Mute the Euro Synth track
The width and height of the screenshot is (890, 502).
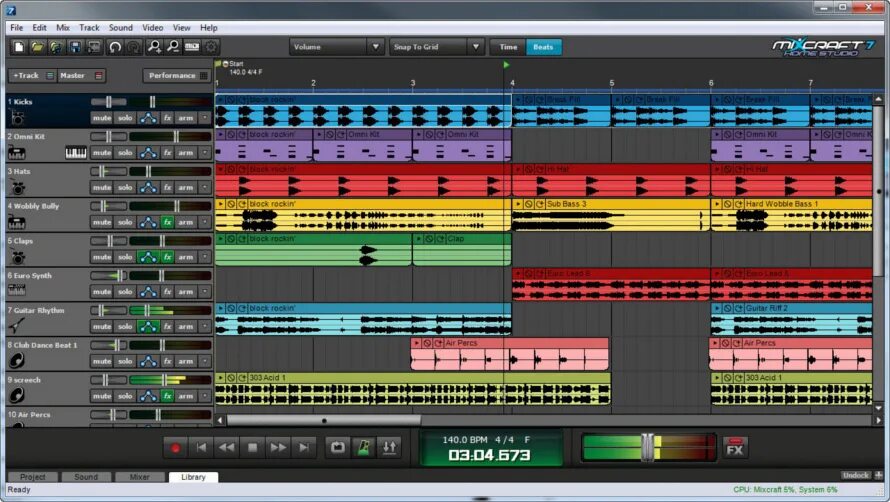point(102,291)
